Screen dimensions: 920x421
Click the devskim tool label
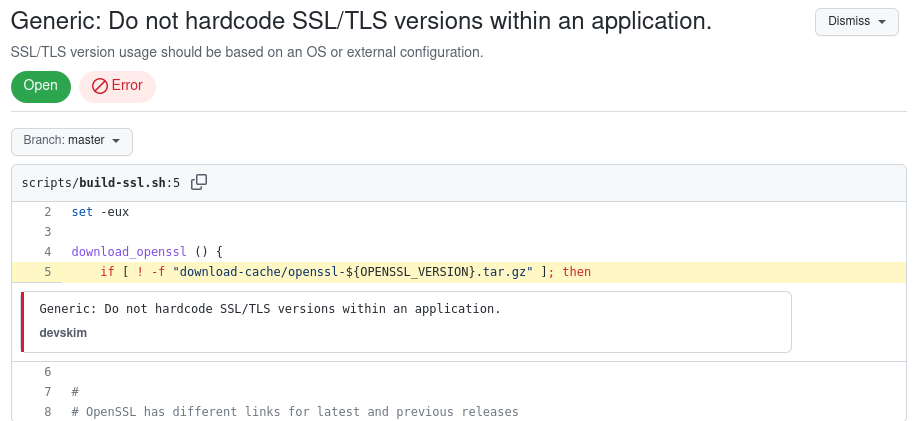pyautogui.click(x=63, y=333)
